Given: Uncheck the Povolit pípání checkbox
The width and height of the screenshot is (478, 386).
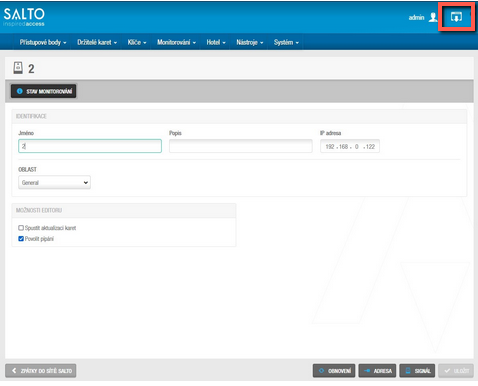Looking at the screenshot, I should 21,238.
